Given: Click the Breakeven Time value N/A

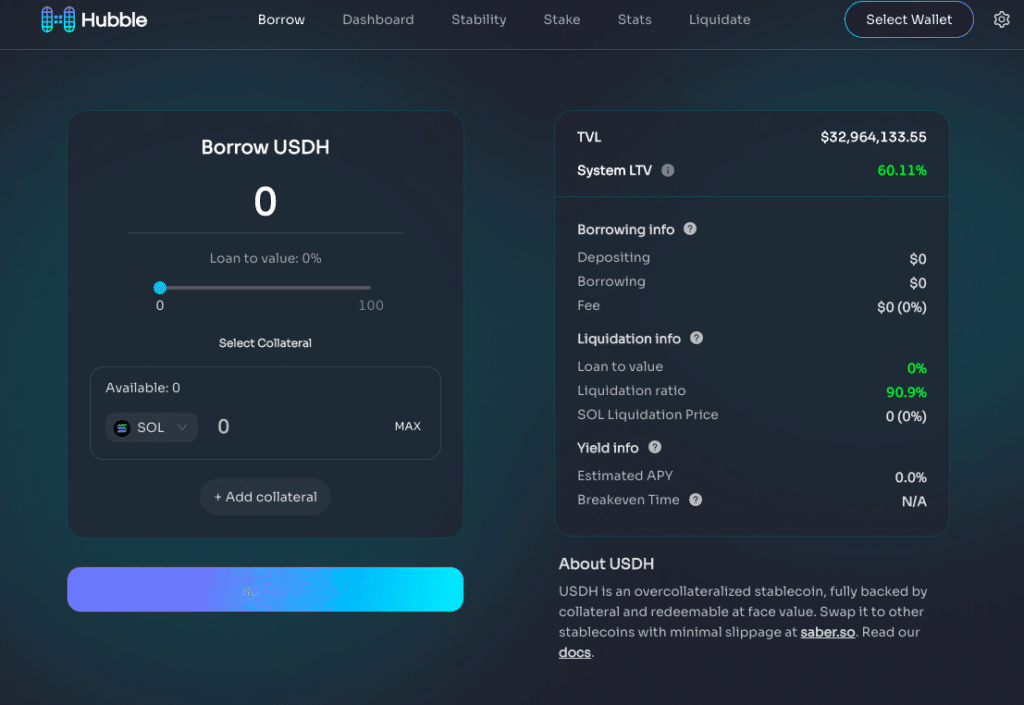Looking at the screenshot, I should [x=914, y=501].
